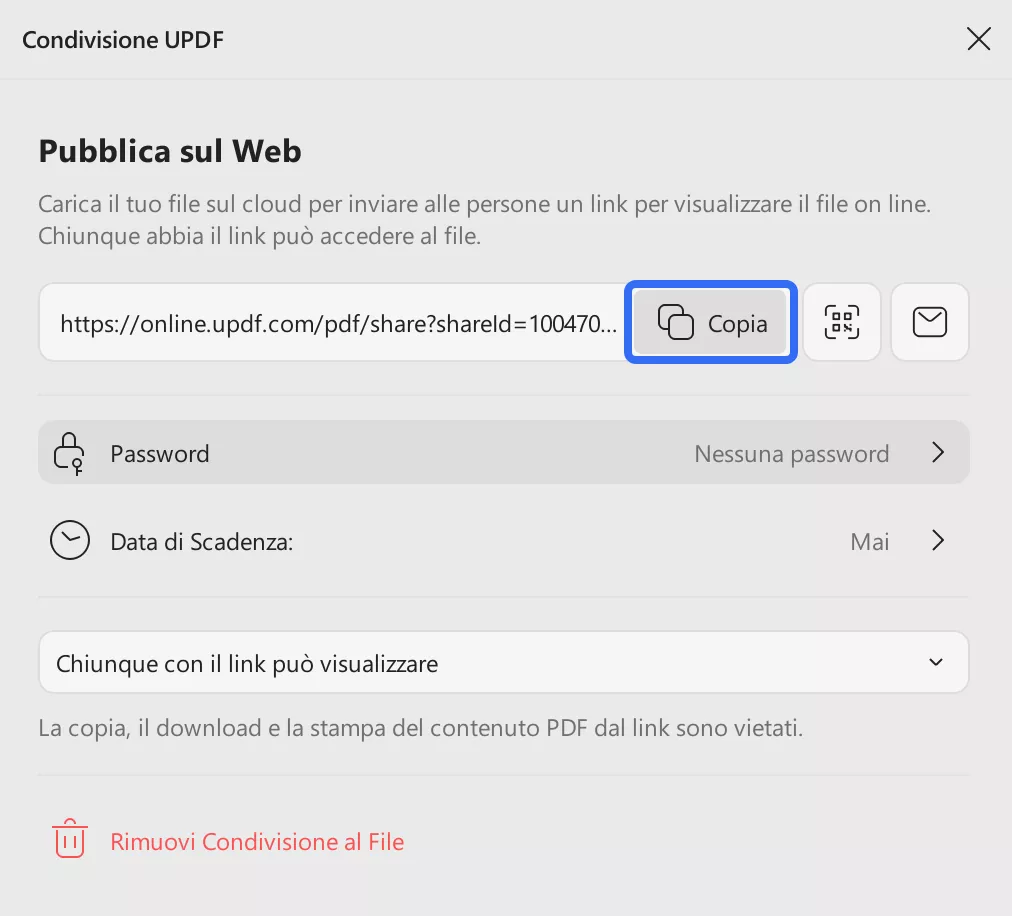Click the share link URL field
1012x916 pixels.
[x=335, y=323]
